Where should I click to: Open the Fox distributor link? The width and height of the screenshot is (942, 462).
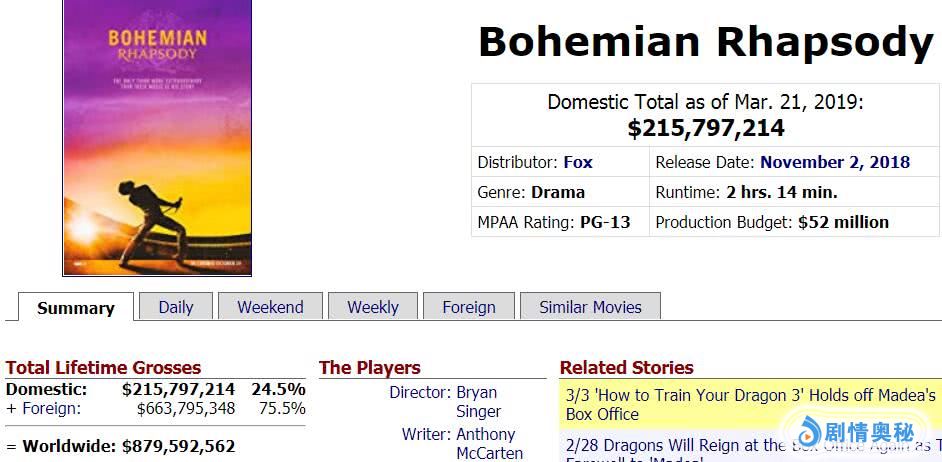[578, 162]
